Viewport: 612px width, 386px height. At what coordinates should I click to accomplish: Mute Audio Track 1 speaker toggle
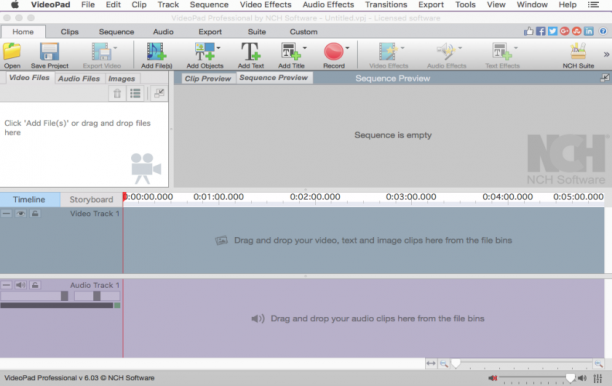click(21, 285)
